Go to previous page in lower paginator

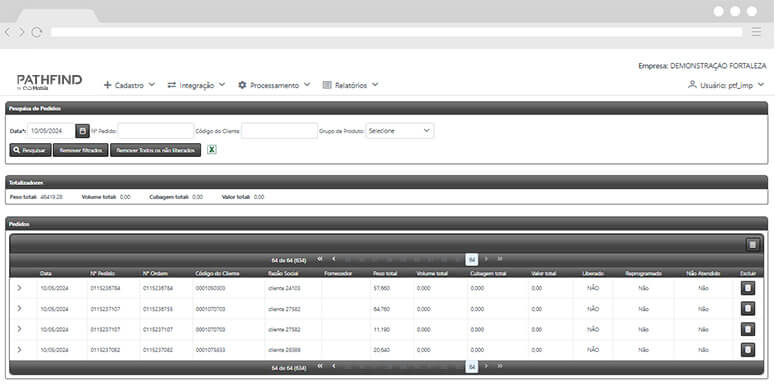click(x=334, y=366)
